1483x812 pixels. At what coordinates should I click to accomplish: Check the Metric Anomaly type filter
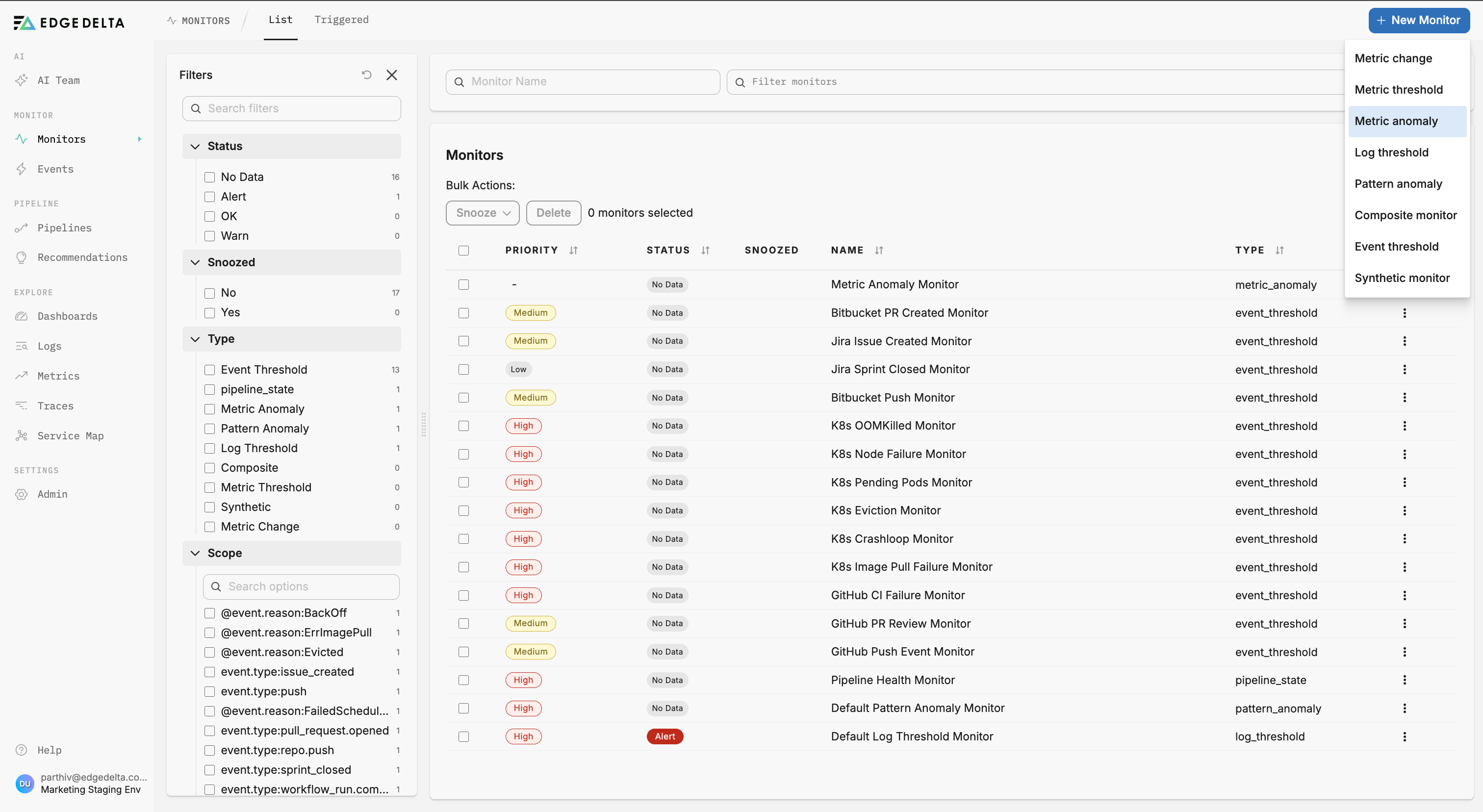[x=209, y=409]
